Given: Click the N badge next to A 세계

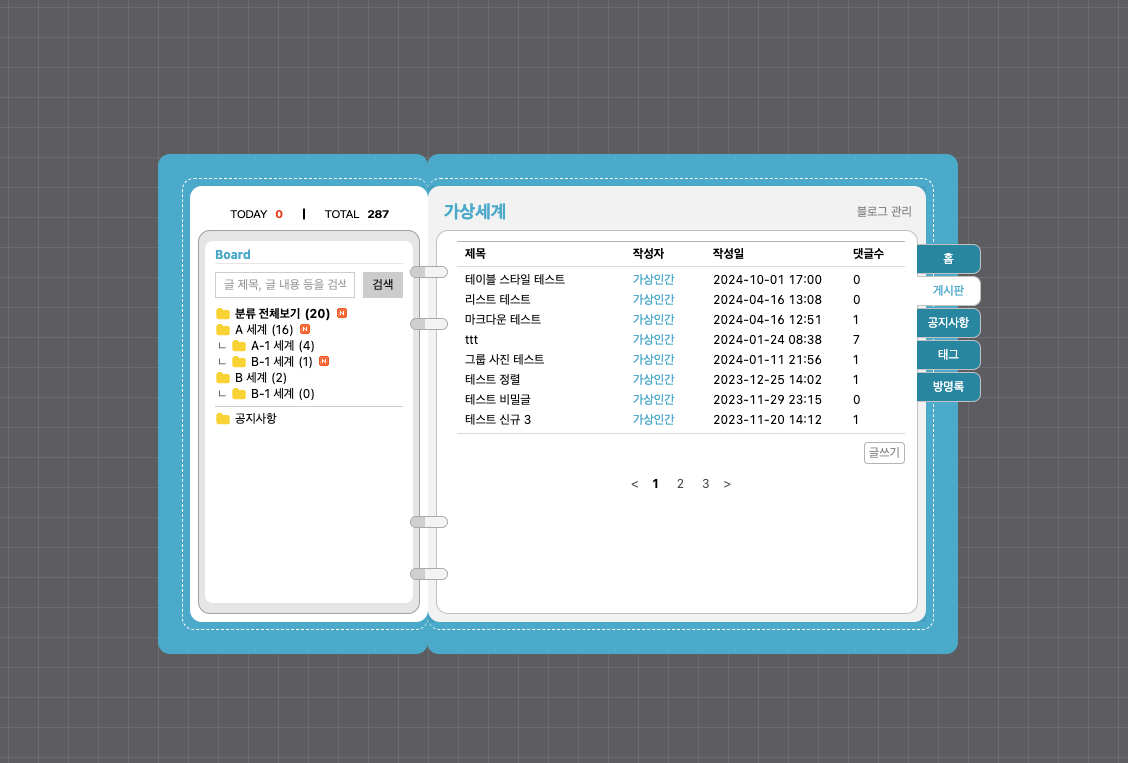Looking at the screenshot, I should [307, 330].
